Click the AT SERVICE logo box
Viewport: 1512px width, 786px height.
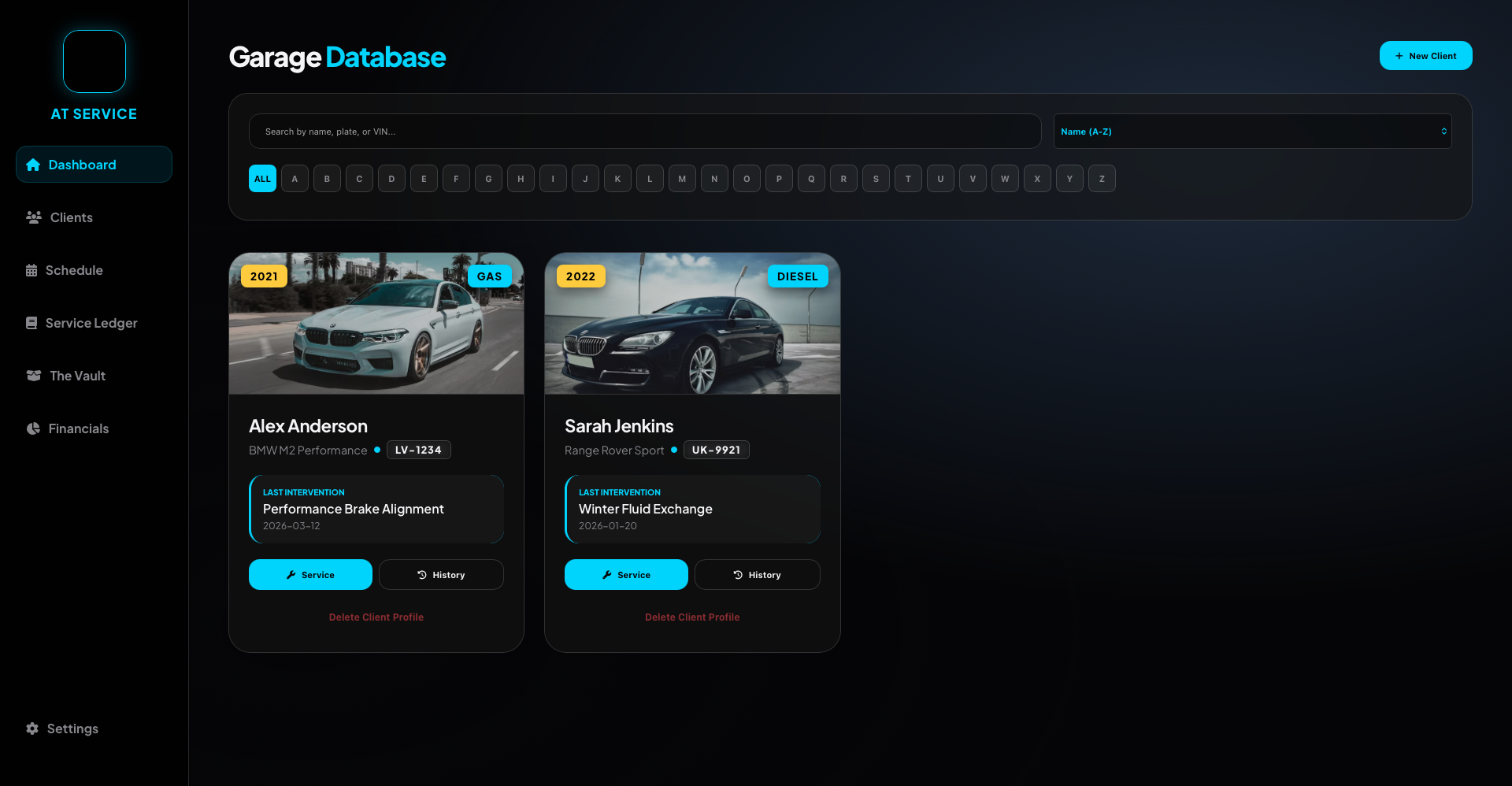[x=94, y=61]
